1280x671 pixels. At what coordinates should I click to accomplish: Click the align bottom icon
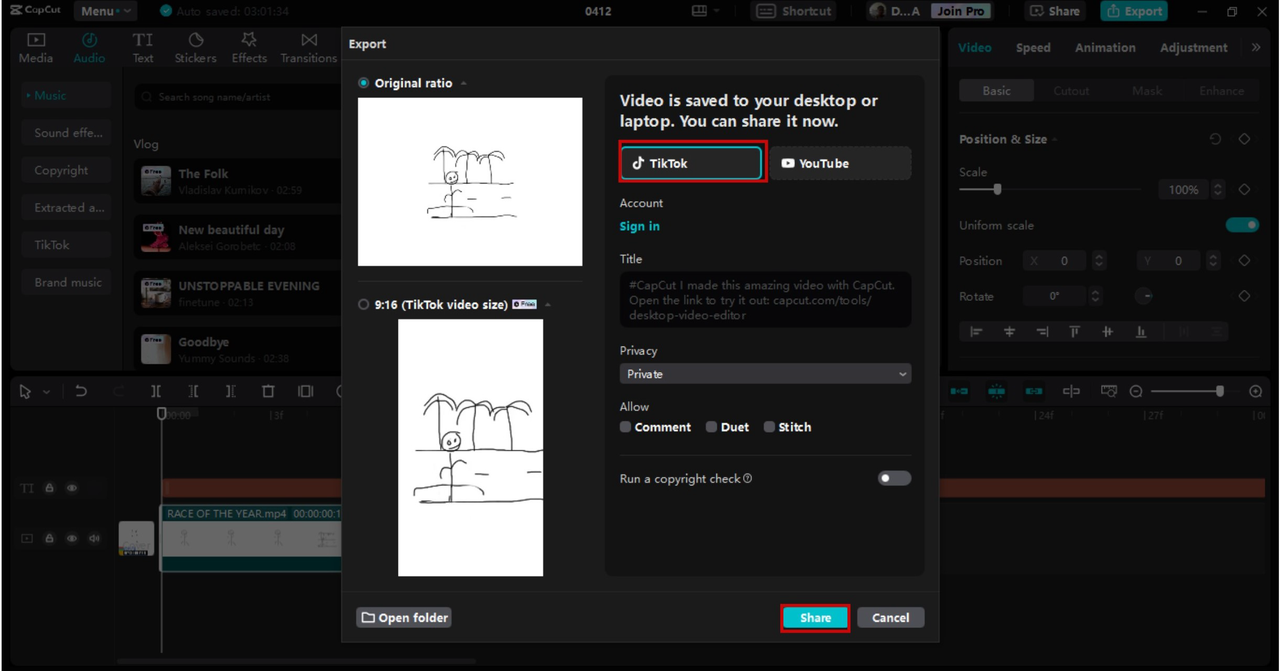[x=1140, y=331]
